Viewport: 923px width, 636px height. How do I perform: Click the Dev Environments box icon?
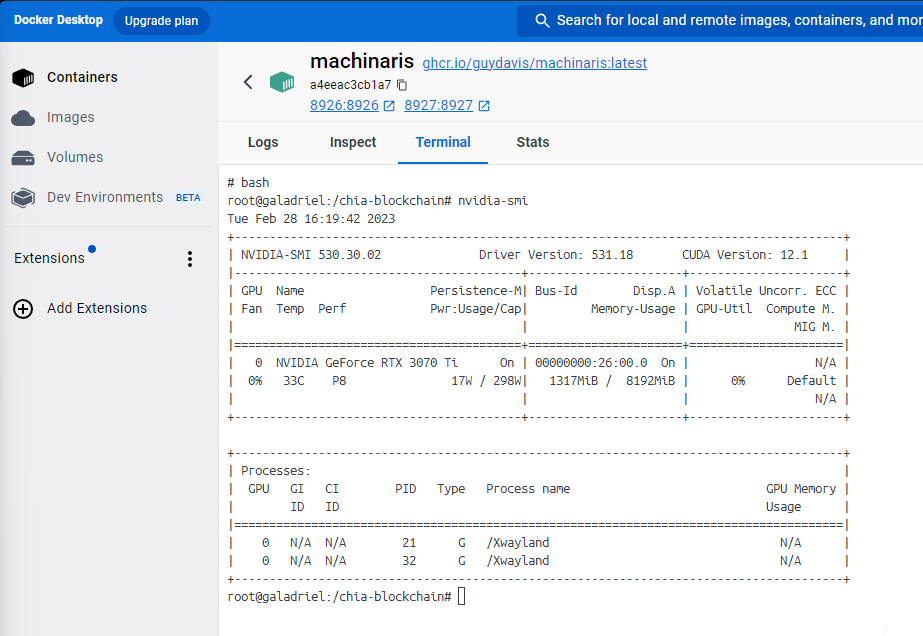click(x=23, y=197)
